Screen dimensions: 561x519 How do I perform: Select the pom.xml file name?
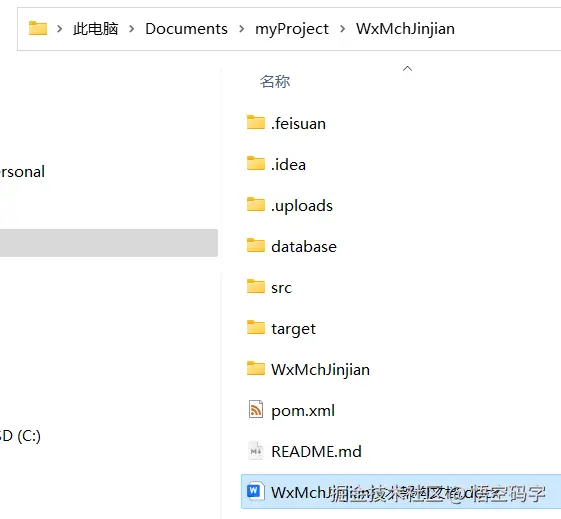[303, 411]
